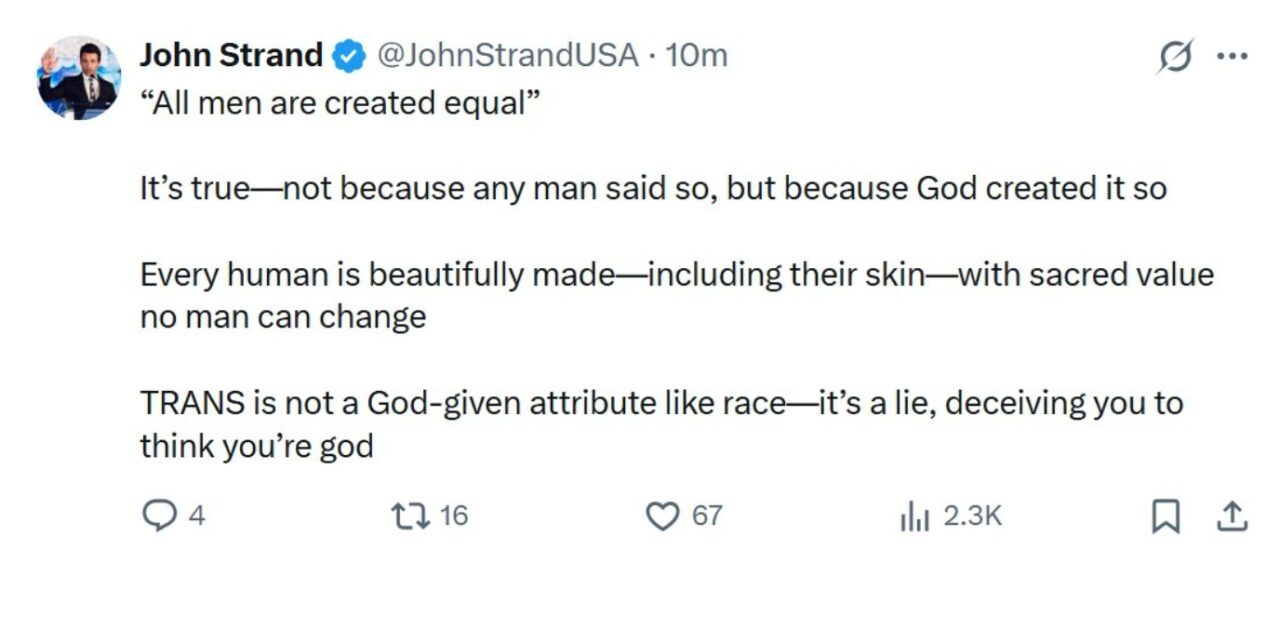
Task: Like the post with the heart icon
Action: click(x=660, y=516)
